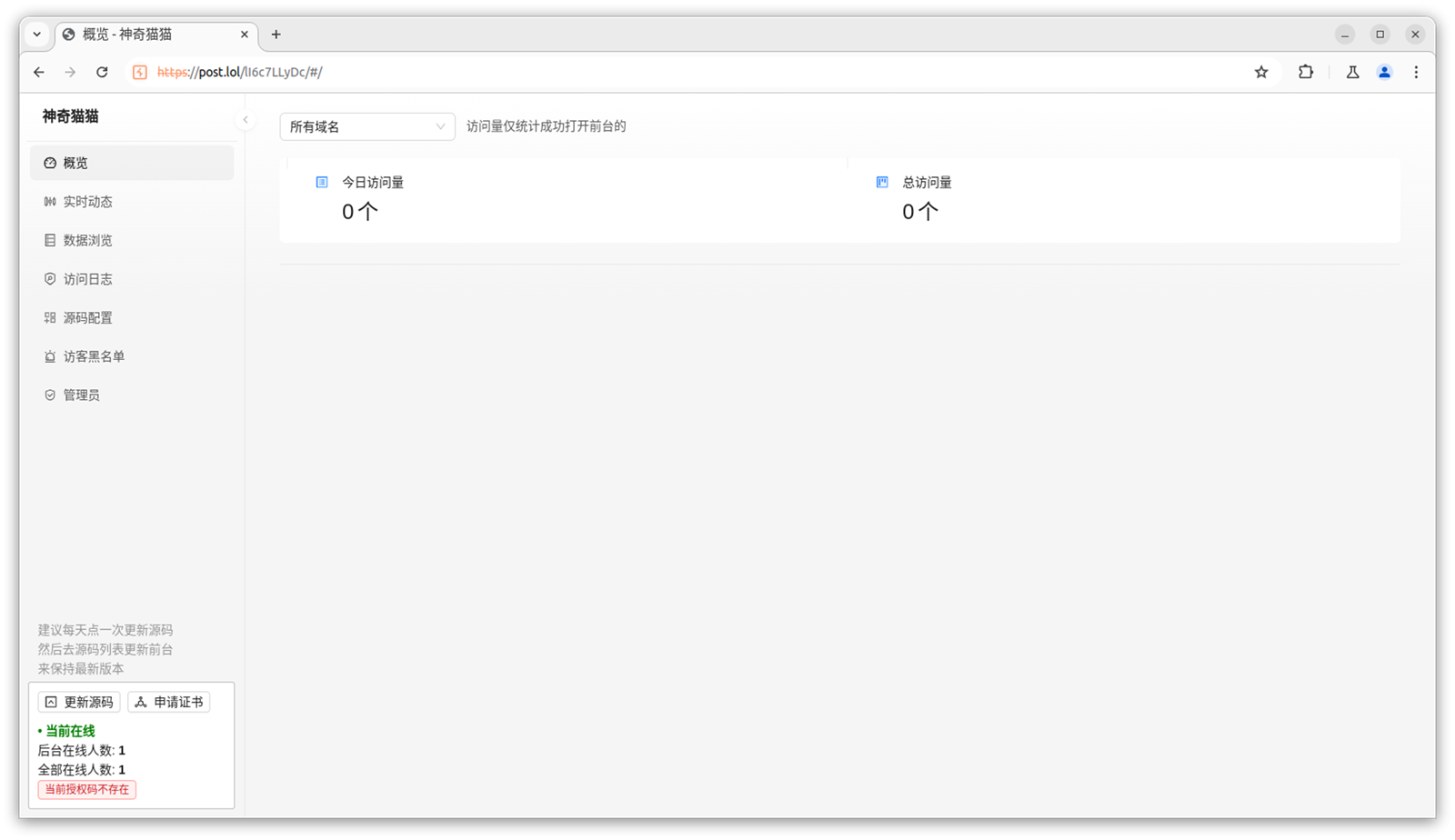Click the insecure connection warning icon
Image resolution: width=1455 pixels, height=840 pixels.
pos(140,72)
